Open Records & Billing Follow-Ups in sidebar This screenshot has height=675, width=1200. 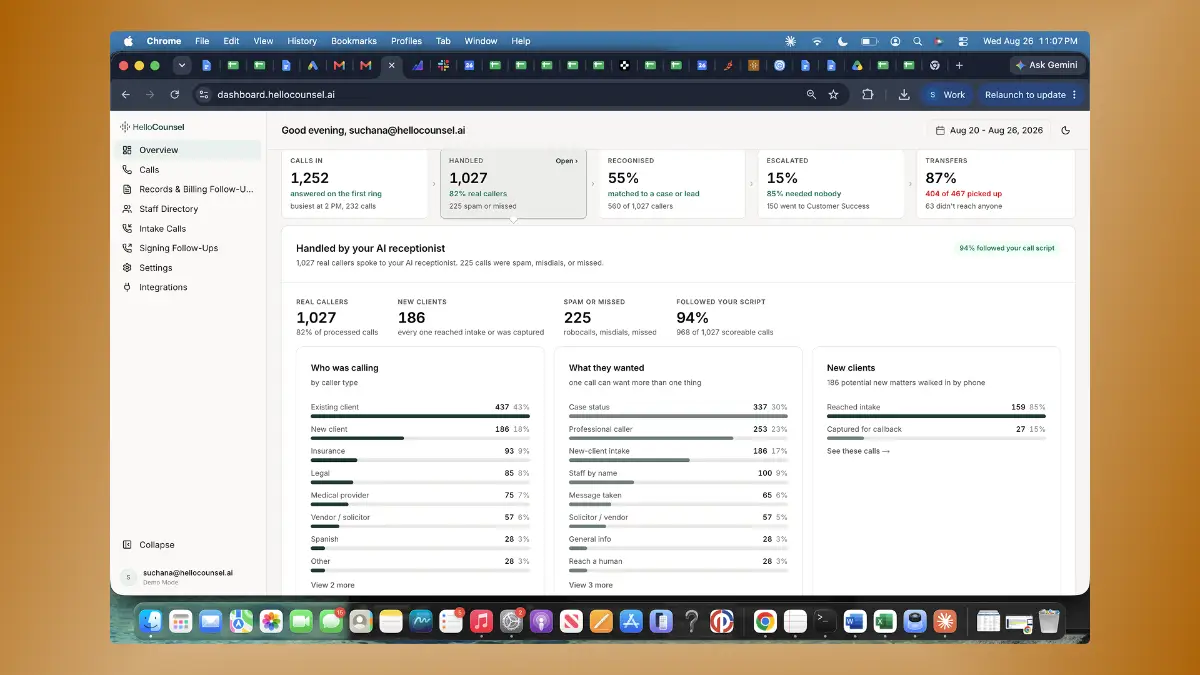[x=188, y=189]
